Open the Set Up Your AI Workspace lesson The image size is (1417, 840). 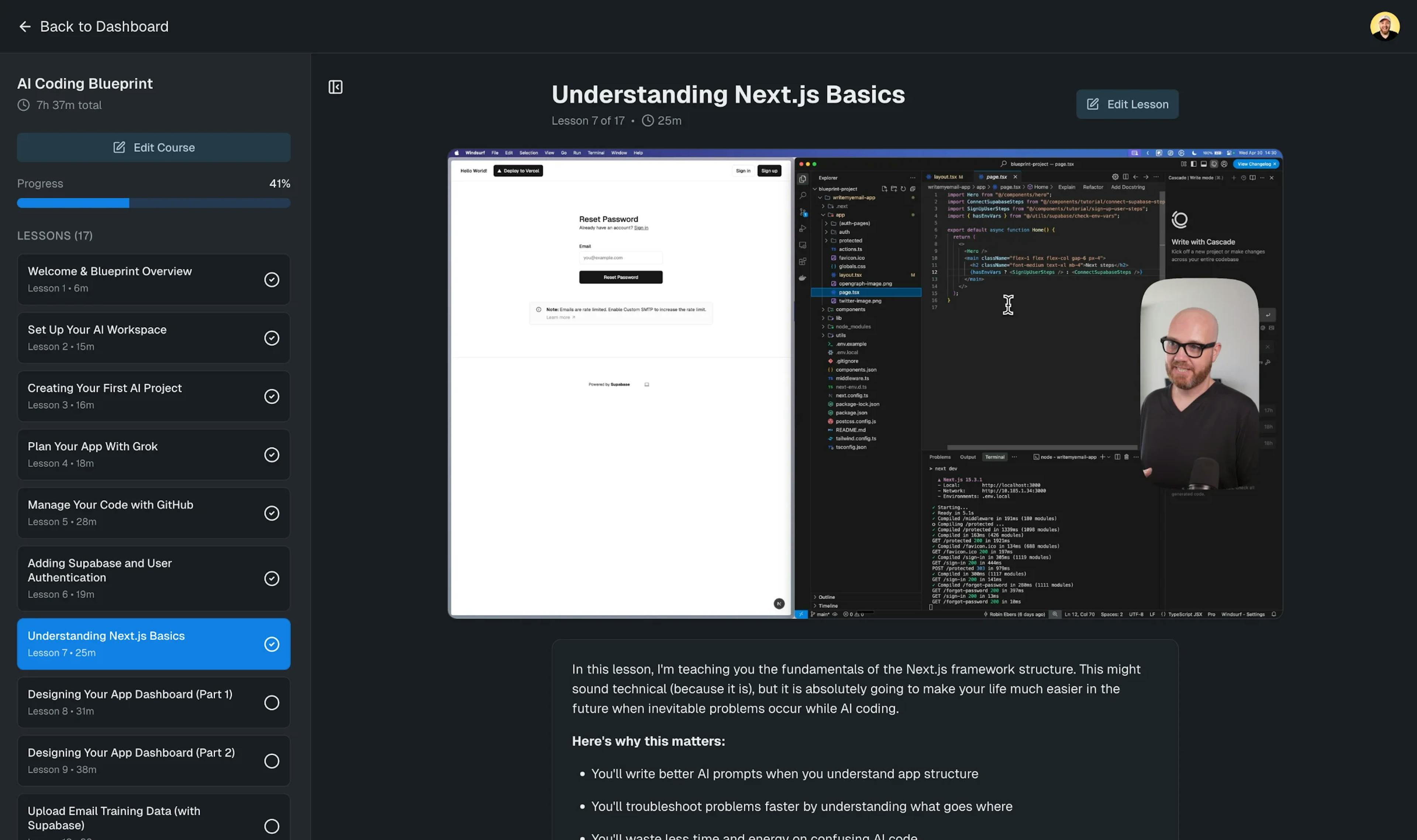coord(154,337)
